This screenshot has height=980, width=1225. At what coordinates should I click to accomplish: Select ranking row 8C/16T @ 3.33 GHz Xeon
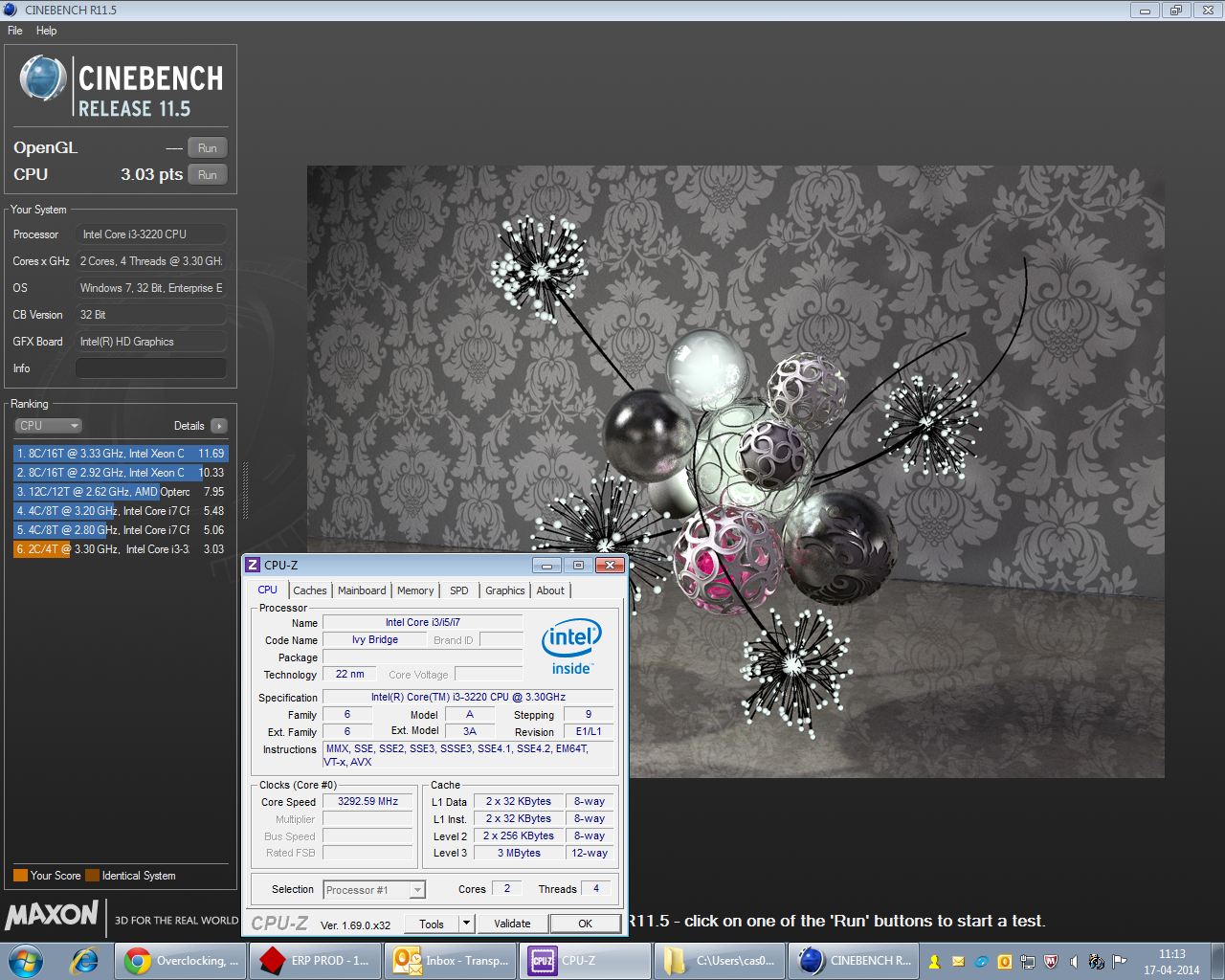point(121,454)
